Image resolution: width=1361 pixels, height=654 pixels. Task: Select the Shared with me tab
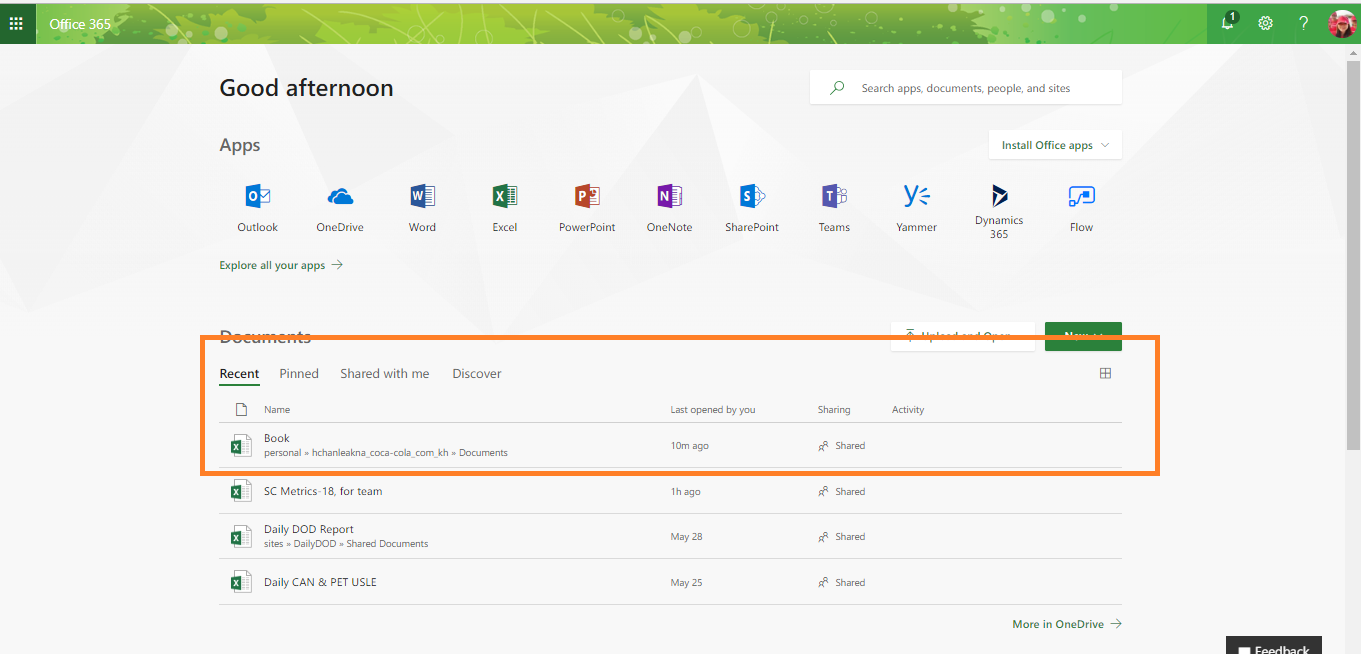384,374
